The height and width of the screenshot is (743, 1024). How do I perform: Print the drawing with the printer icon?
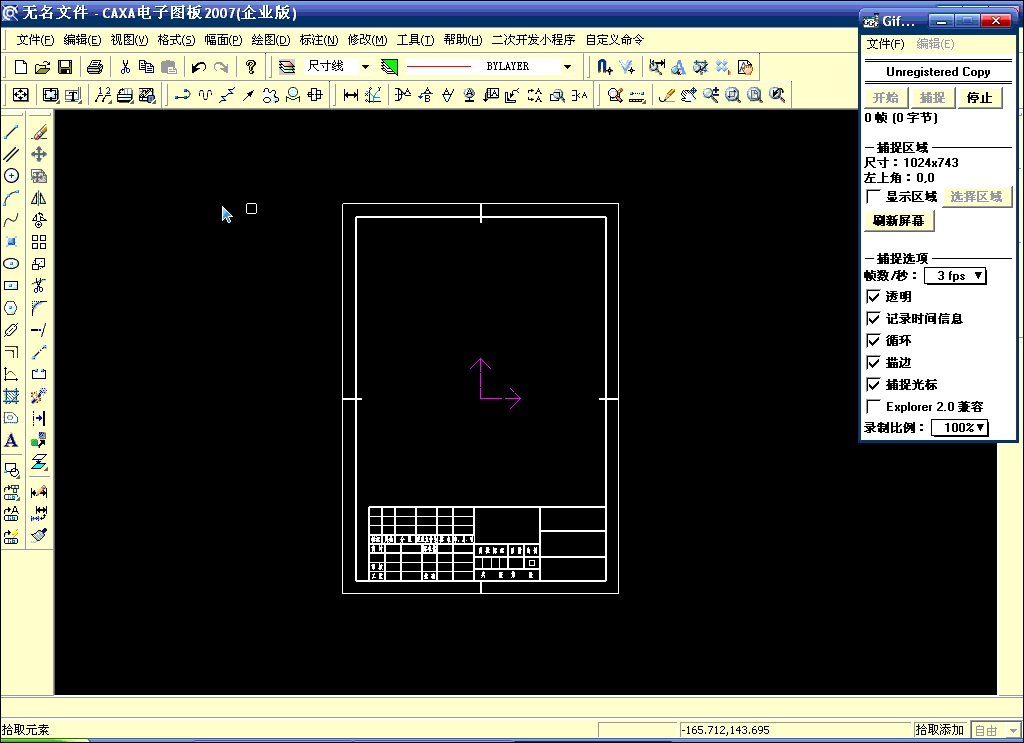point(95,67)
